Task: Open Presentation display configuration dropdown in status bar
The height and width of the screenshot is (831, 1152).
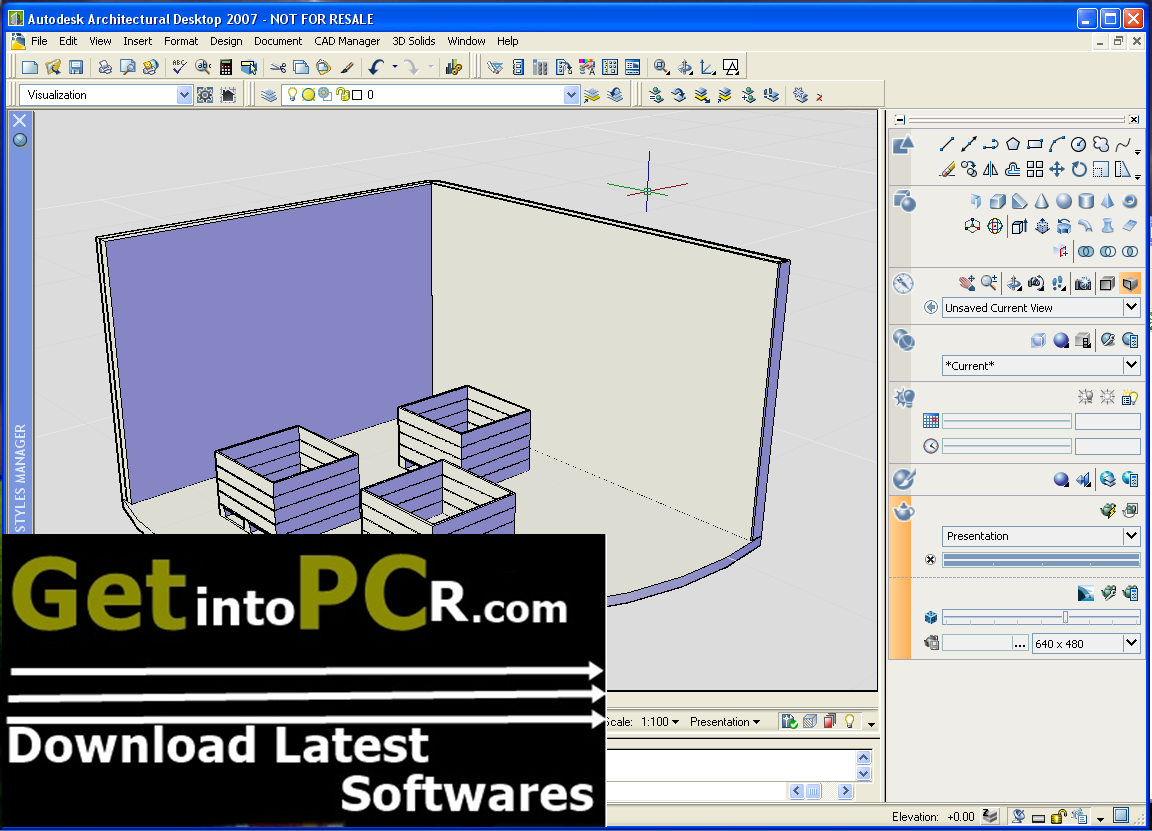Action: 724,722
